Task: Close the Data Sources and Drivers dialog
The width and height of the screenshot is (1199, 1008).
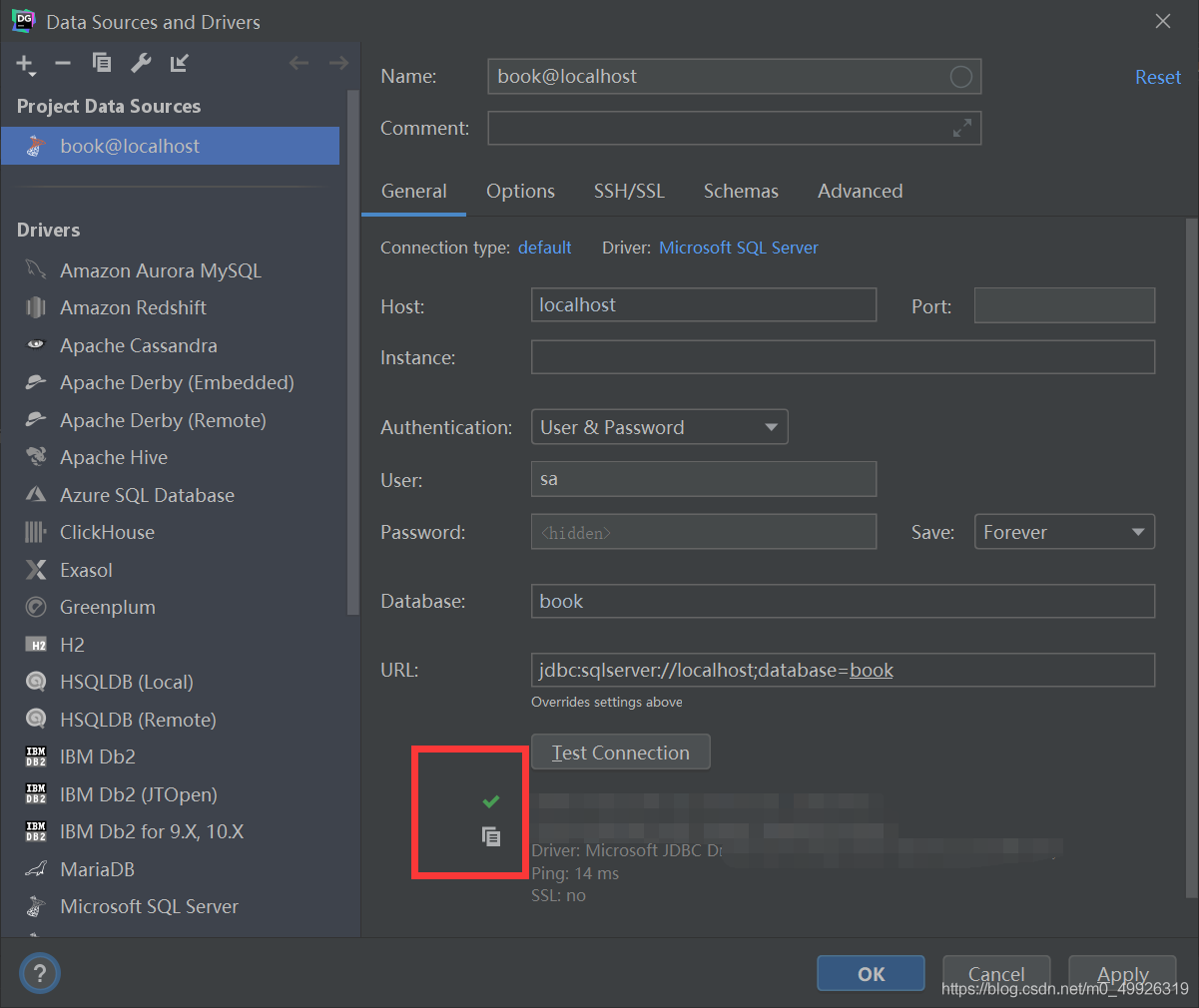Action: click(x=1163, y=21)
